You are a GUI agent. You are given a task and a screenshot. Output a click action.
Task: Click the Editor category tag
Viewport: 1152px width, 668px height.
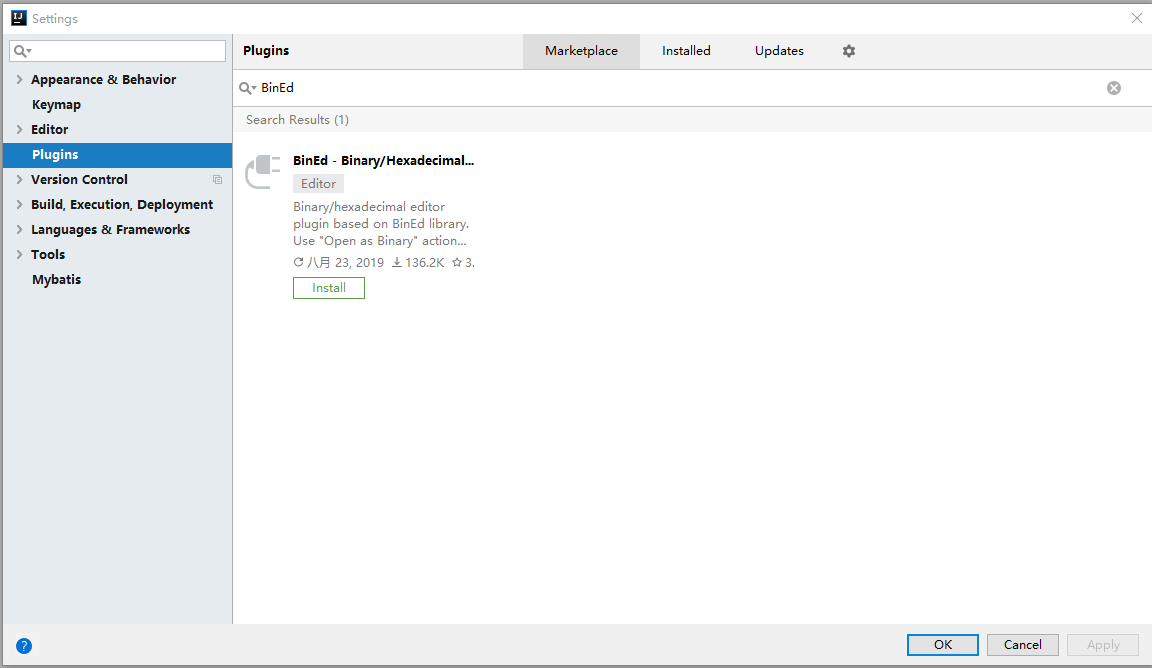(x=318, y=184)
